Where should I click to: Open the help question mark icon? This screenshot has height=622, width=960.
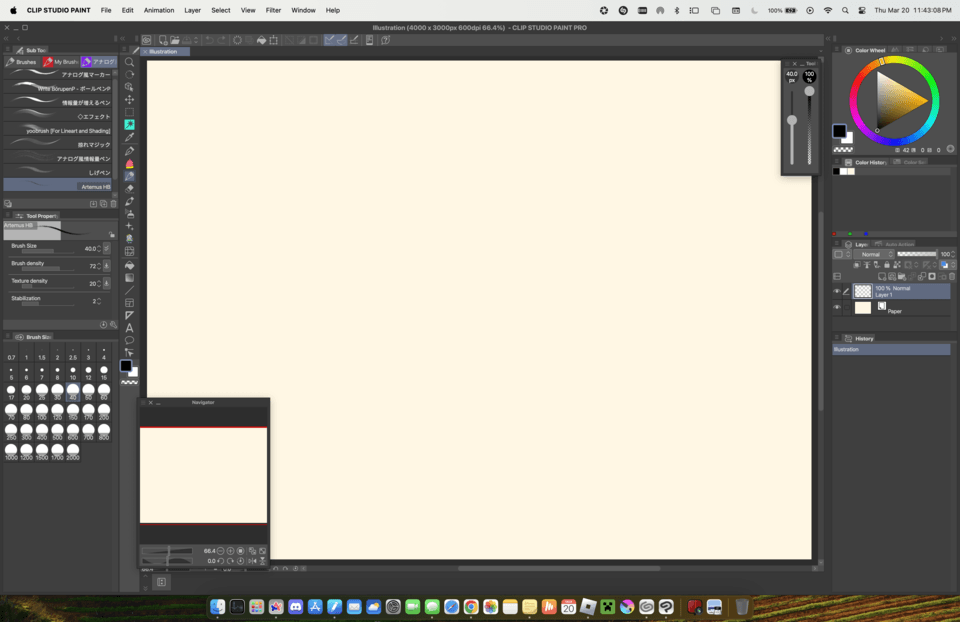pyautogui.click(x=386, y=40)
